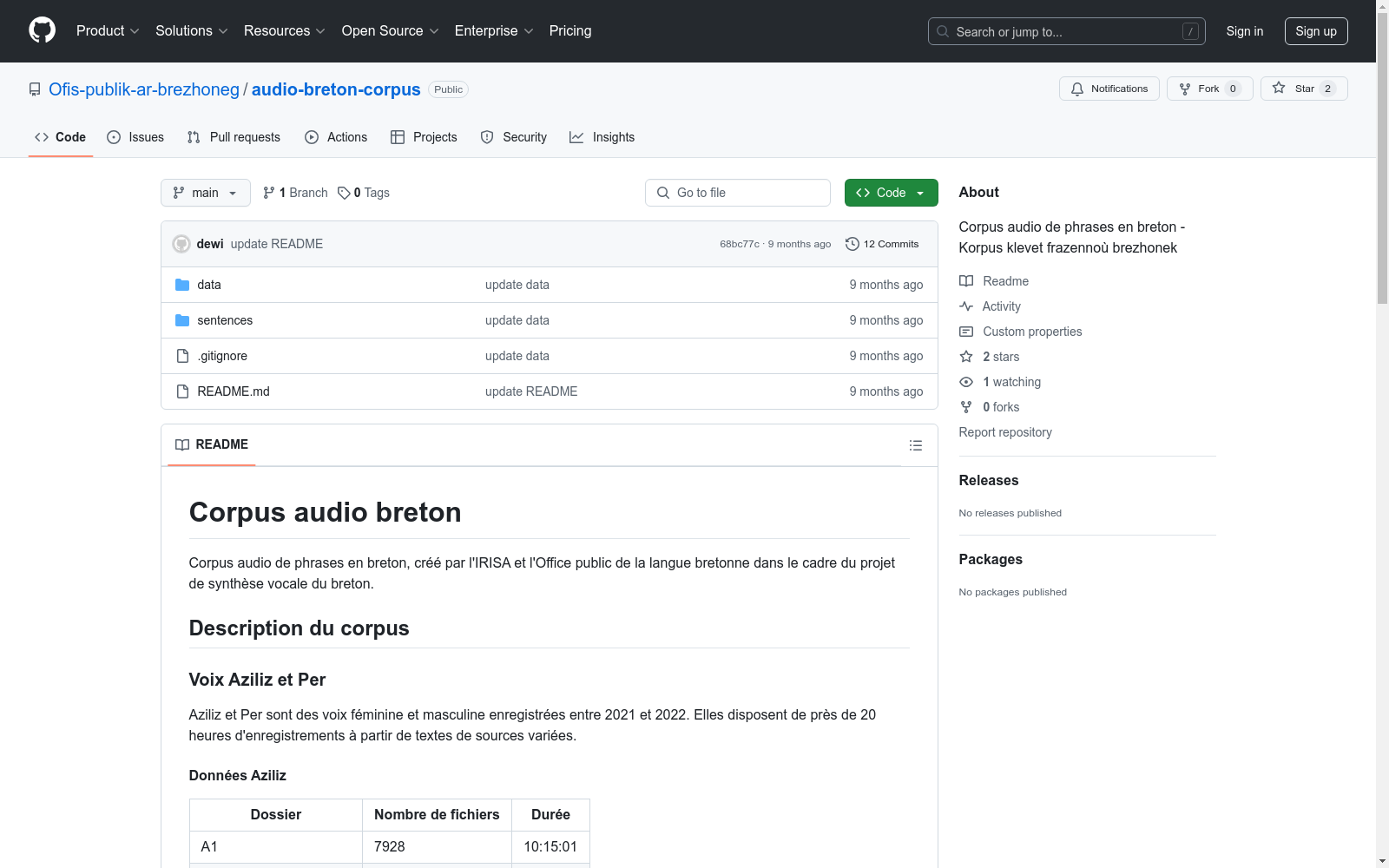The image size is (1389, 868).
Task: Open commit hash 68bc77c
Action: pyautogui.click(x=740, y=244)
